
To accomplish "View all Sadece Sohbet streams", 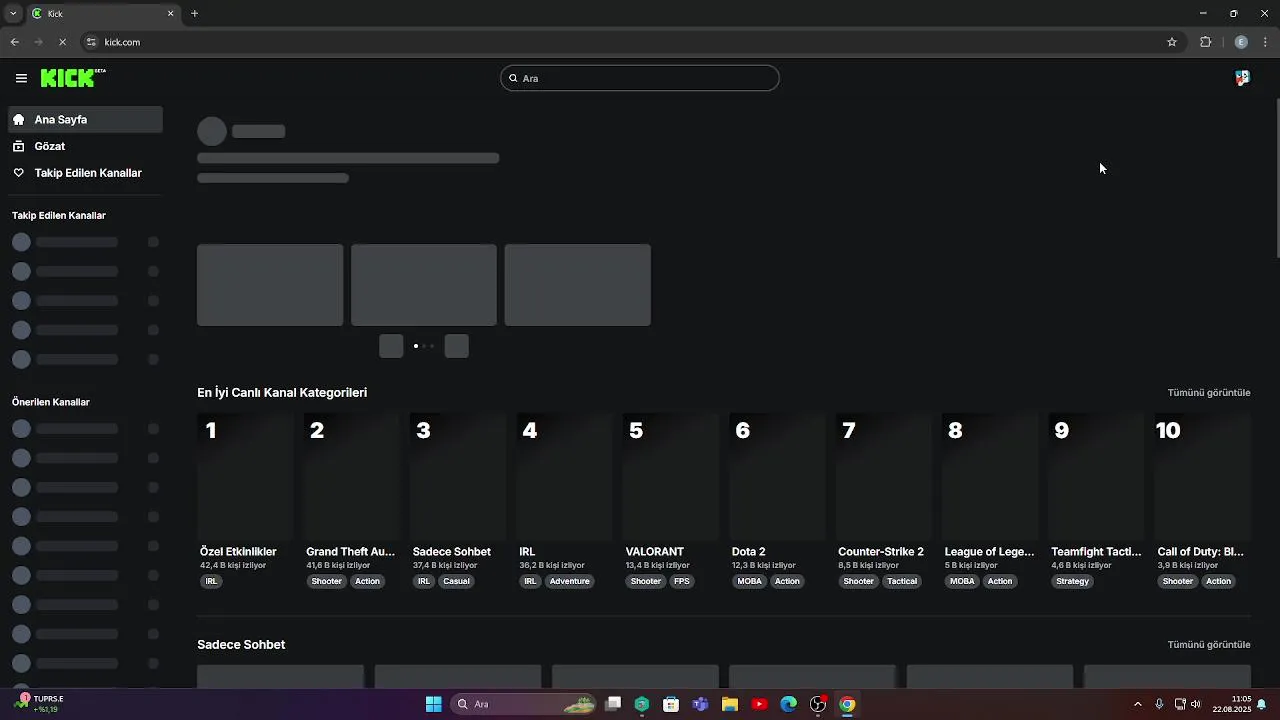I will [x=1209, y=644].
